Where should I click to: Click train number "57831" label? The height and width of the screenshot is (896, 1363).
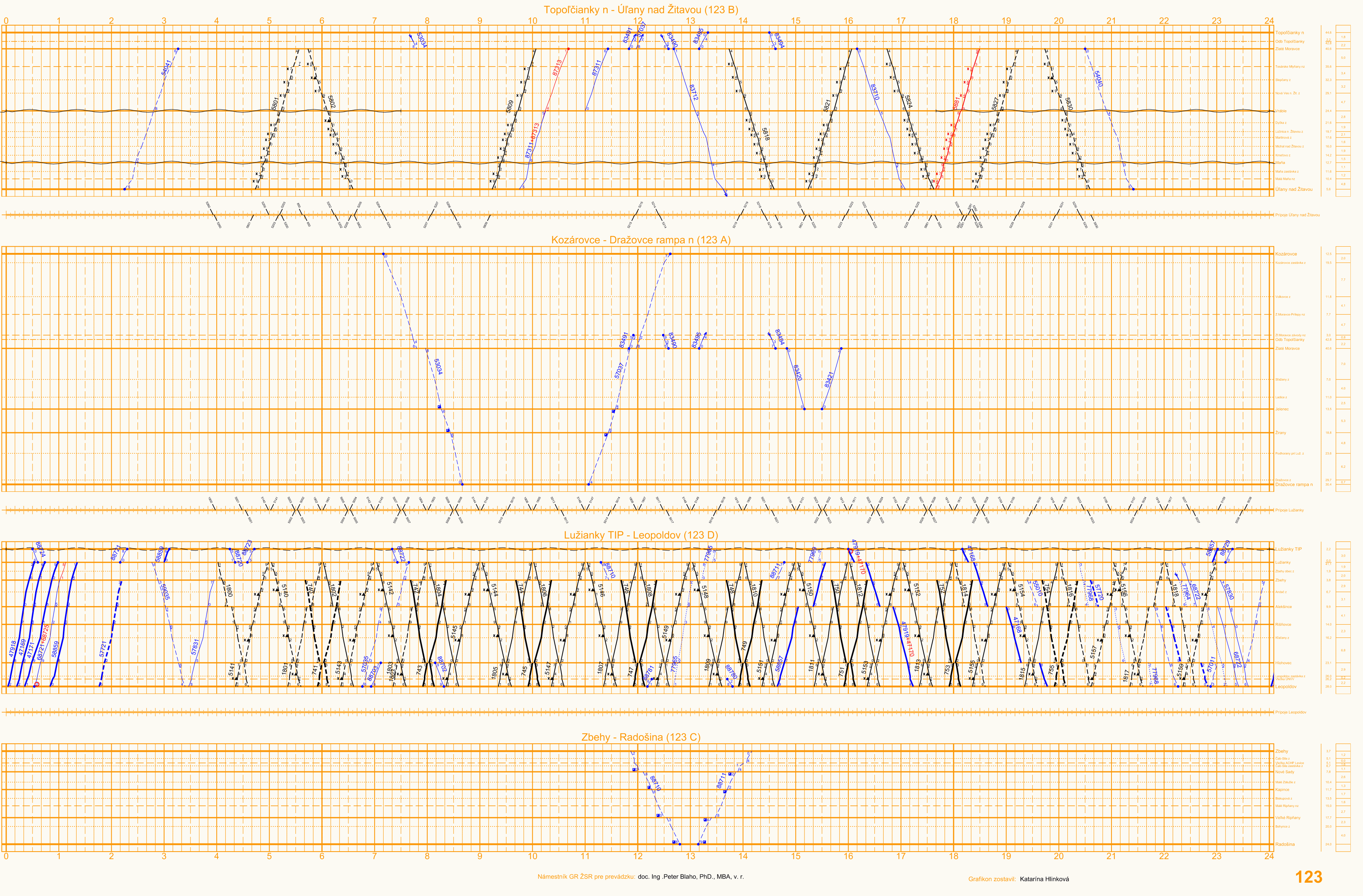(x=195, y=647)
